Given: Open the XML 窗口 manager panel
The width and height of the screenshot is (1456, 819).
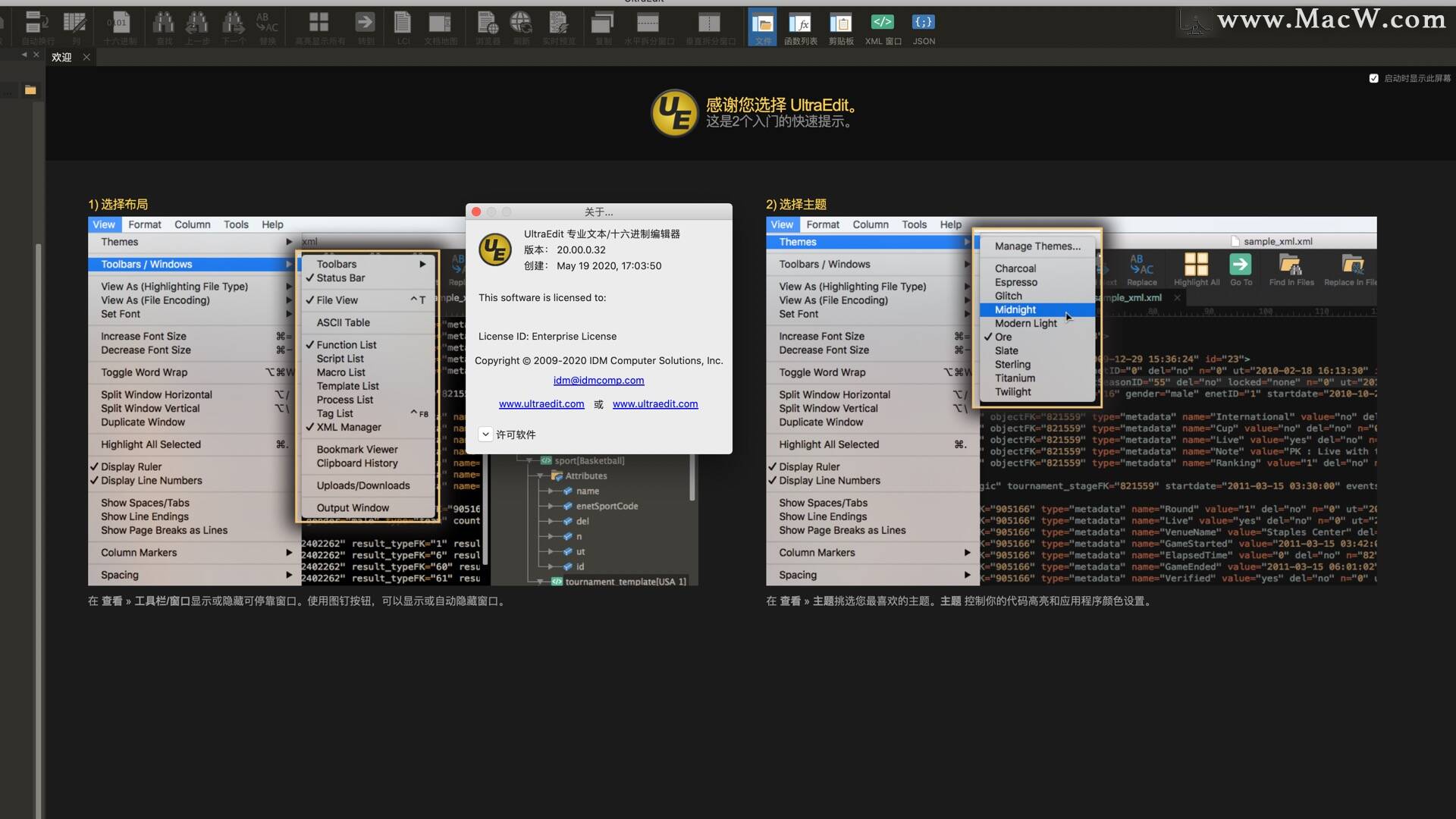Looking at the screenshot, I should [883, 28].
